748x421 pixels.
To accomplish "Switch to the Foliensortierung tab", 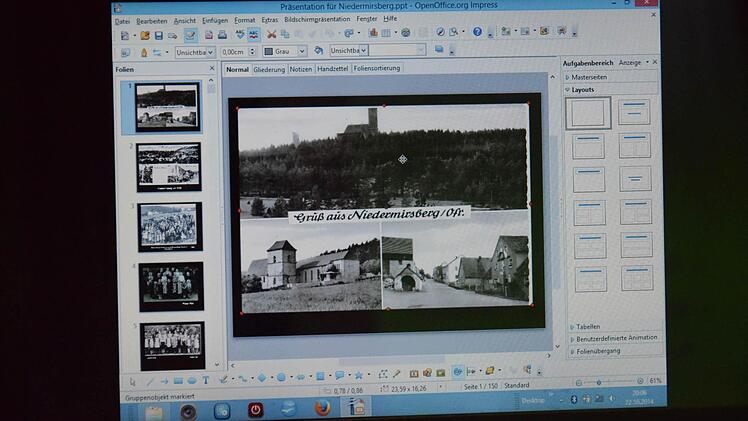I will pos(374,69).
